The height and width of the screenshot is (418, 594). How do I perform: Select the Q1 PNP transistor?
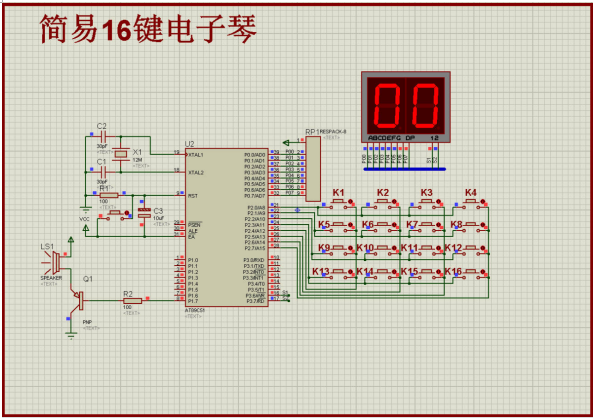point(78,300)
